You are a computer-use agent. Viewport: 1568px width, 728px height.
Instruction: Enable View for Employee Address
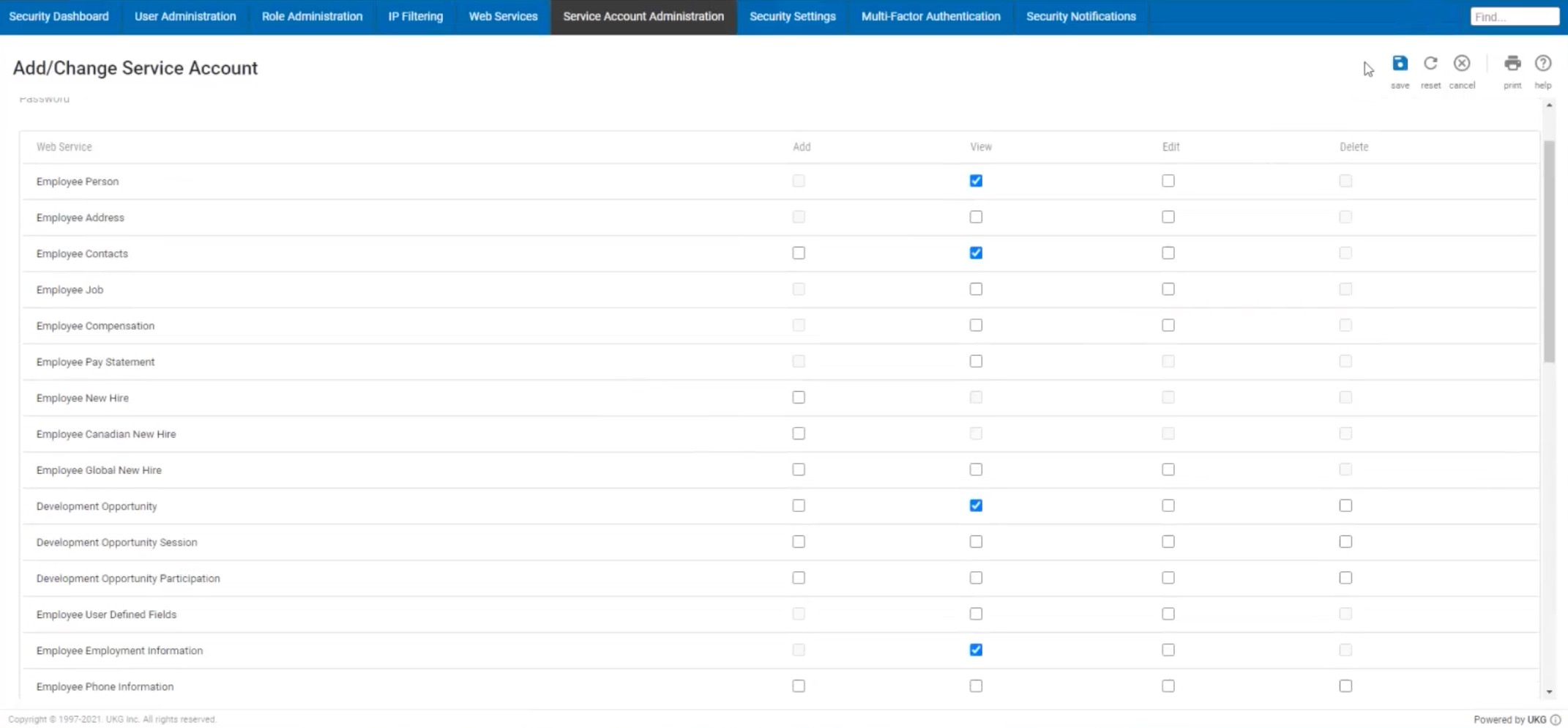click(x=975, y=216)
